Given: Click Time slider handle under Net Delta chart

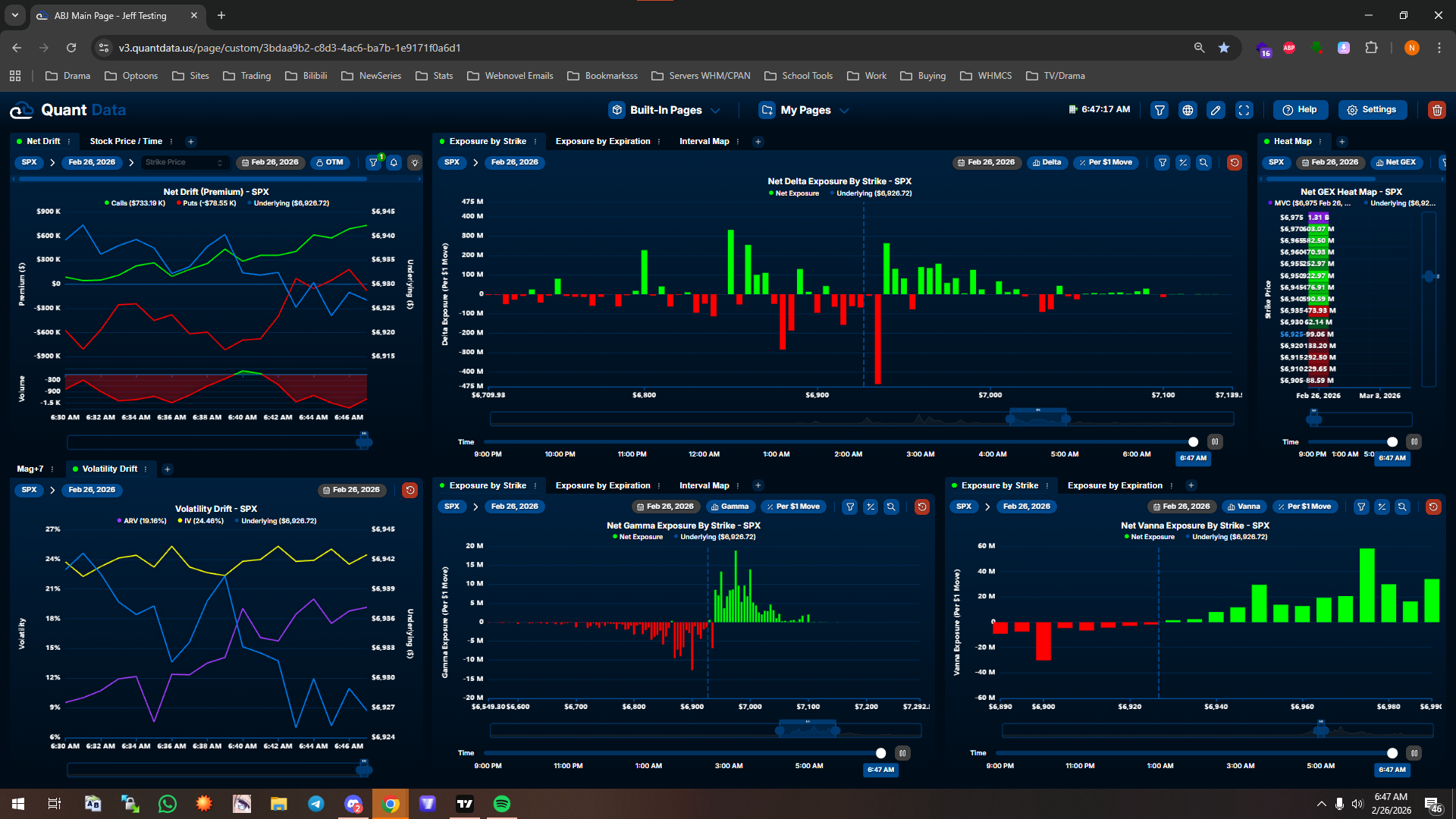Looking at the screenshot, I should (1193, 442).
